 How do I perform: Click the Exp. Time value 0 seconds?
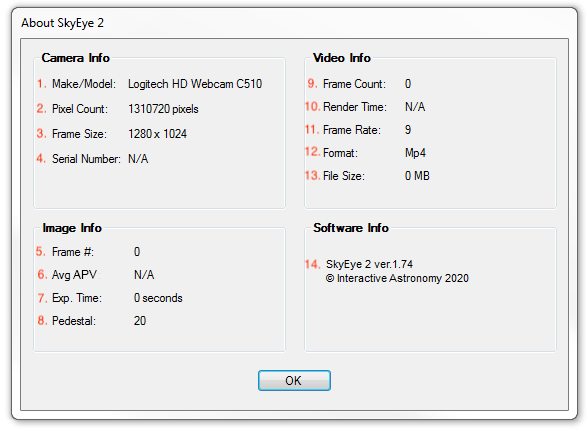click(x=158, y=298)
